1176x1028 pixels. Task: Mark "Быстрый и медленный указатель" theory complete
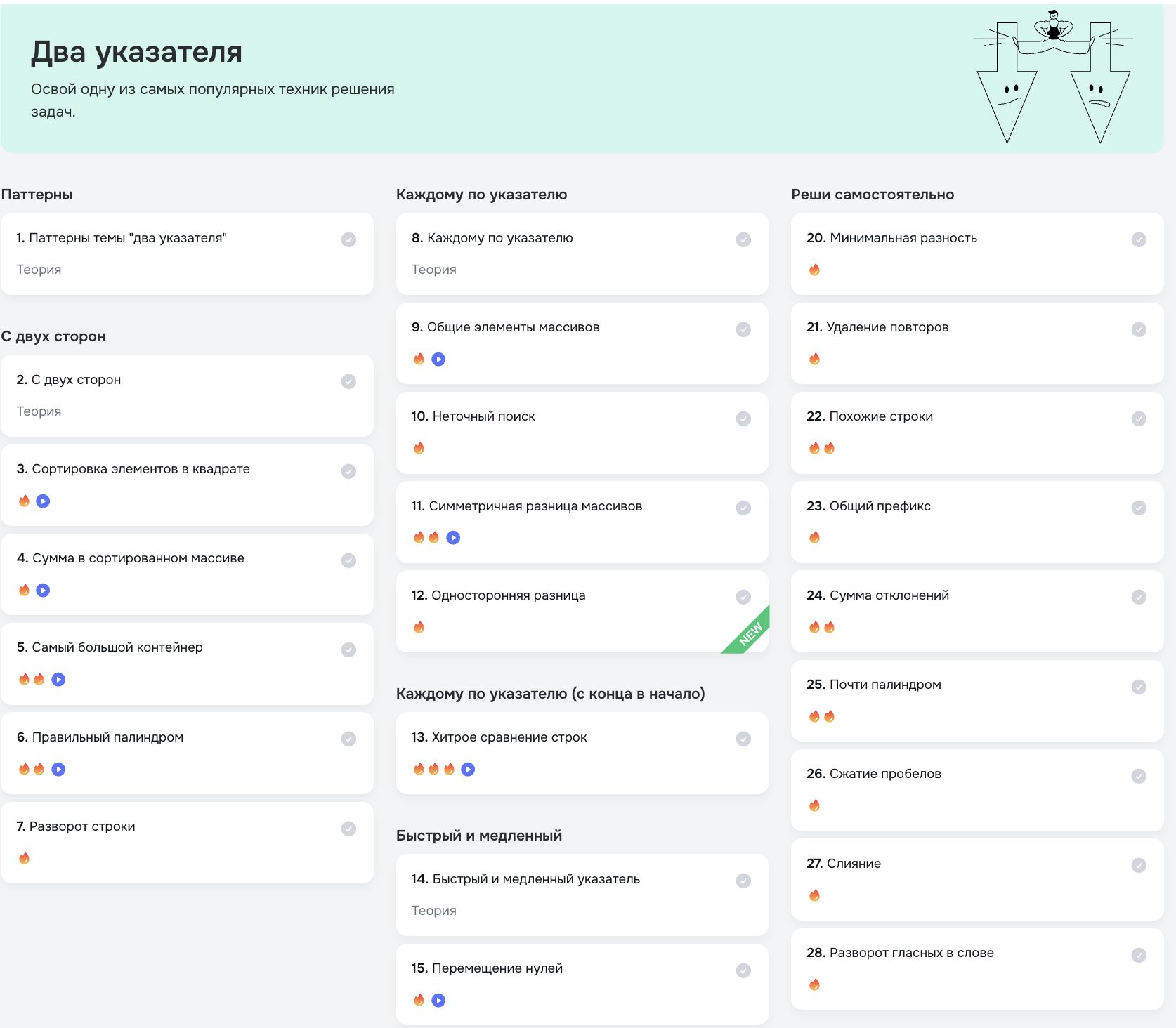pos(744,881)
